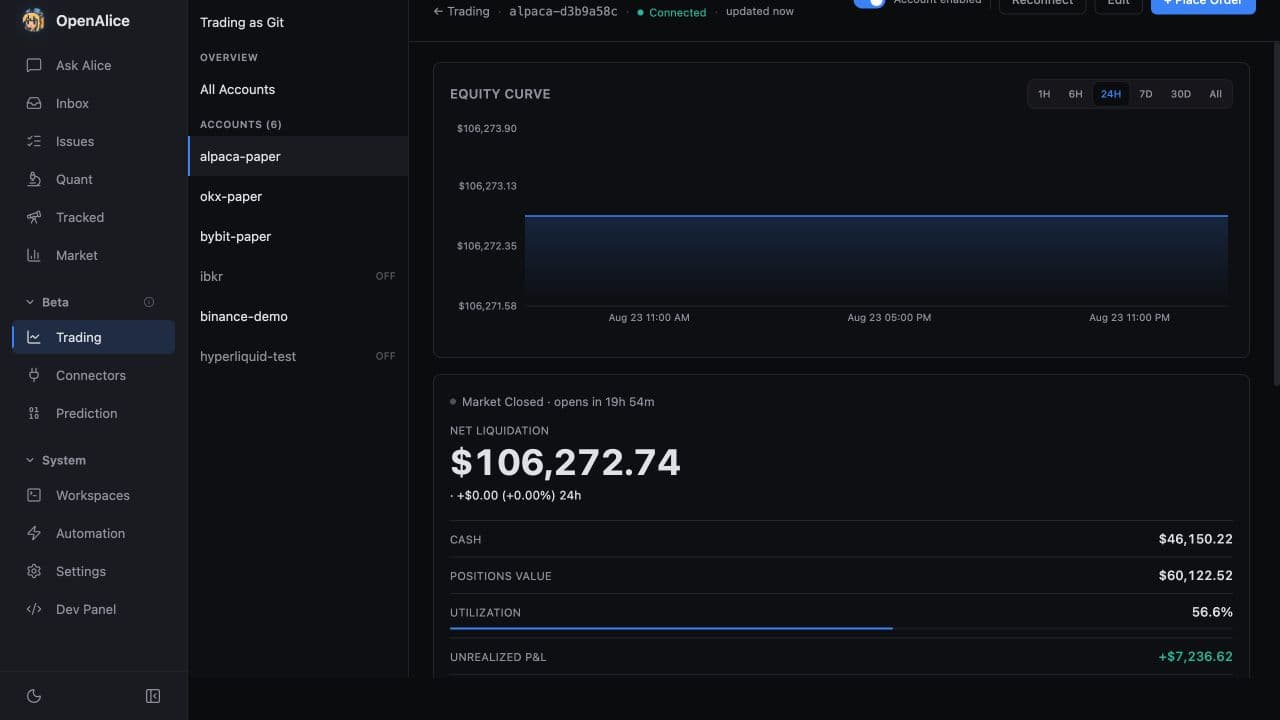
Task: Click the Workspaces terminal icon
Action: pyautogui.click(x=34, y=495)
